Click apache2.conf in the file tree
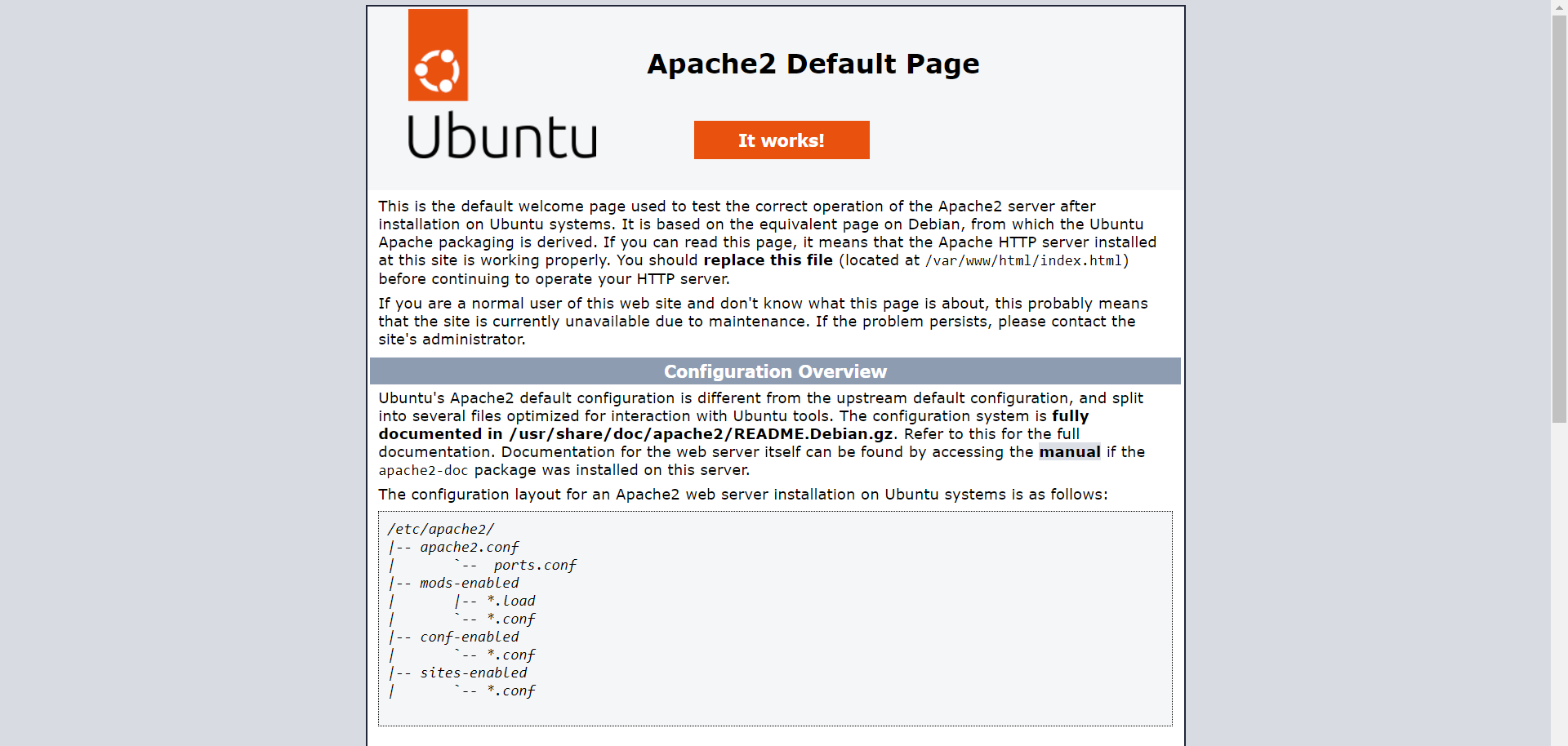1568x746 pixels. pos(470,547)
